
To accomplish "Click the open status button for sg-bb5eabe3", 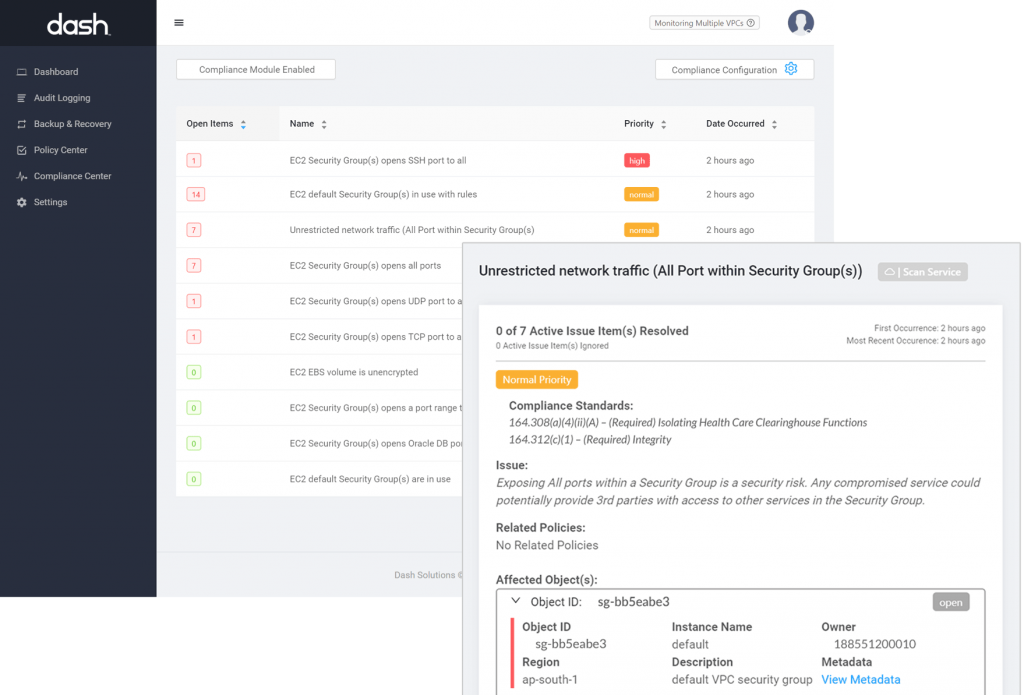I will 950,602.
